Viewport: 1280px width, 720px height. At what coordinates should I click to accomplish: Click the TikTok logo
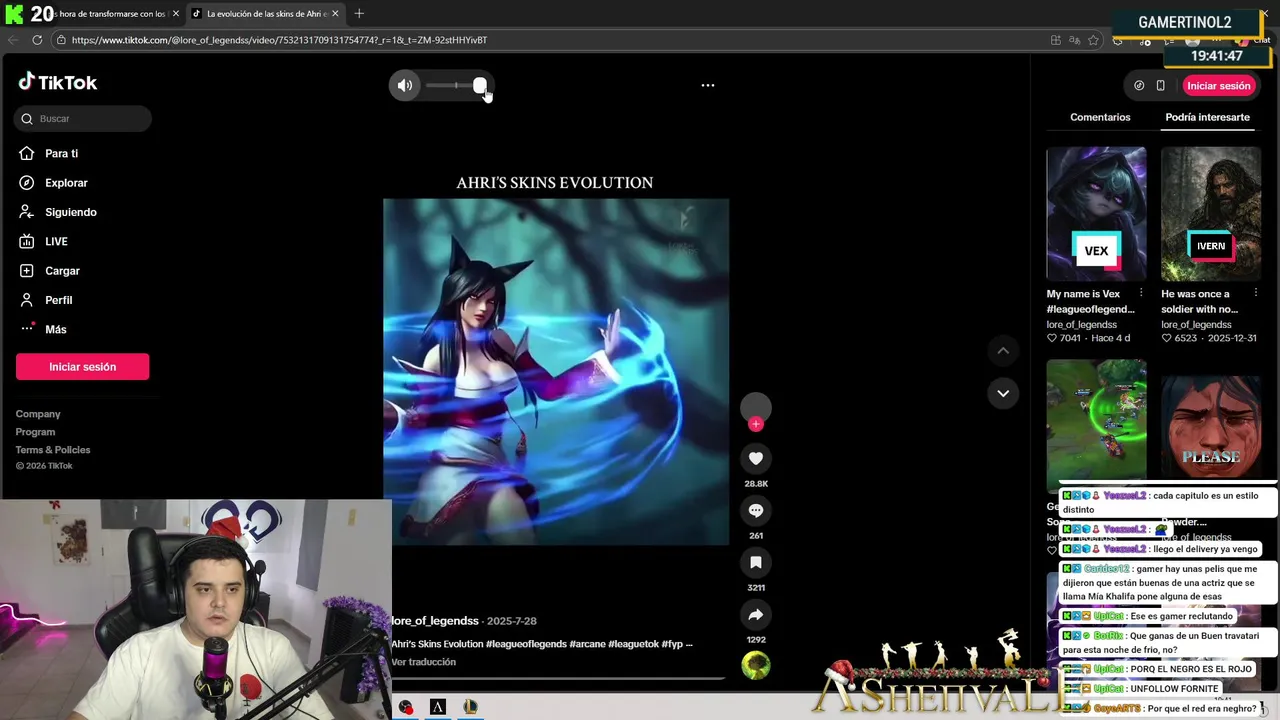[58, 82]
